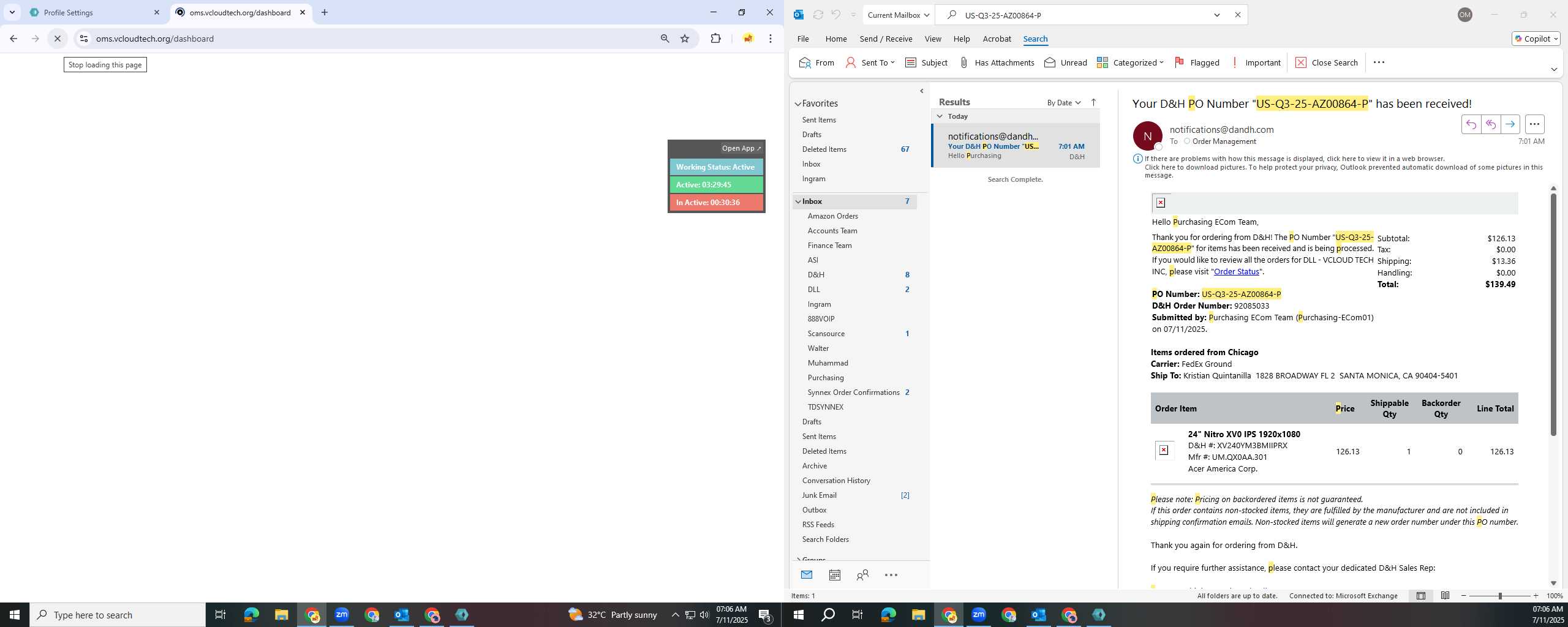Collapse the Favorites folder group
Viewport: 1568px width, 627px height.
(x=798, y=103)
